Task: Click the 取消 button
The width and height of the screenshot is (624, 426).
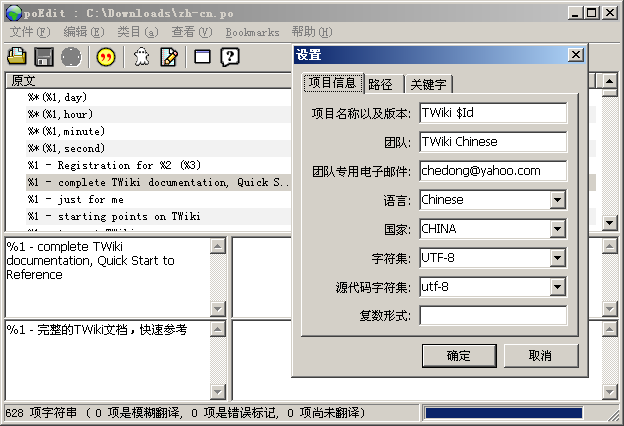Action: click(x=540, y=356)
